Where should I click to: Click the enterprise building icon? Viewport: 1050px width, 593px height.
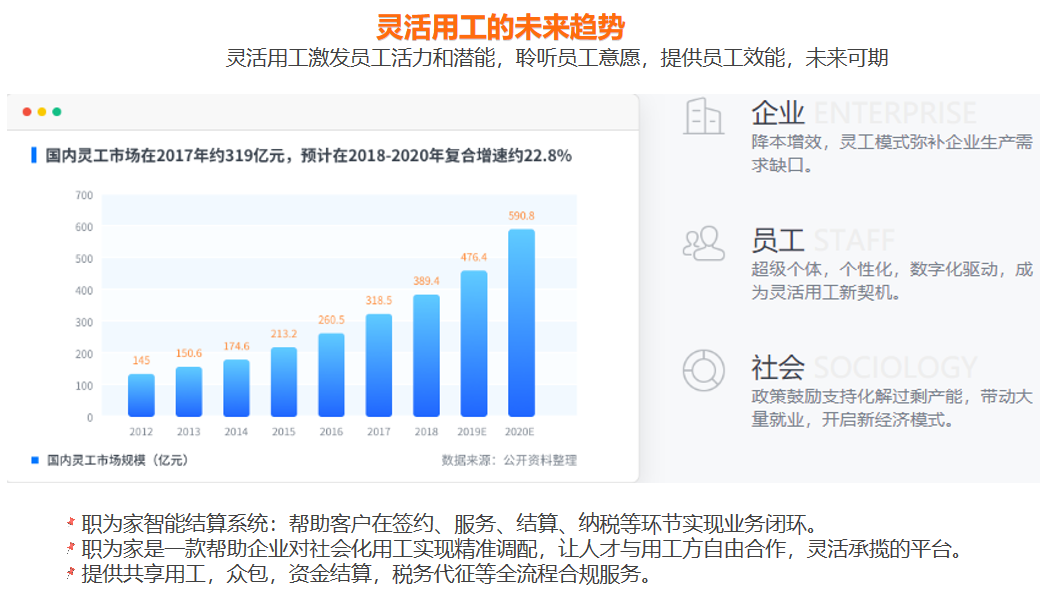703,116
